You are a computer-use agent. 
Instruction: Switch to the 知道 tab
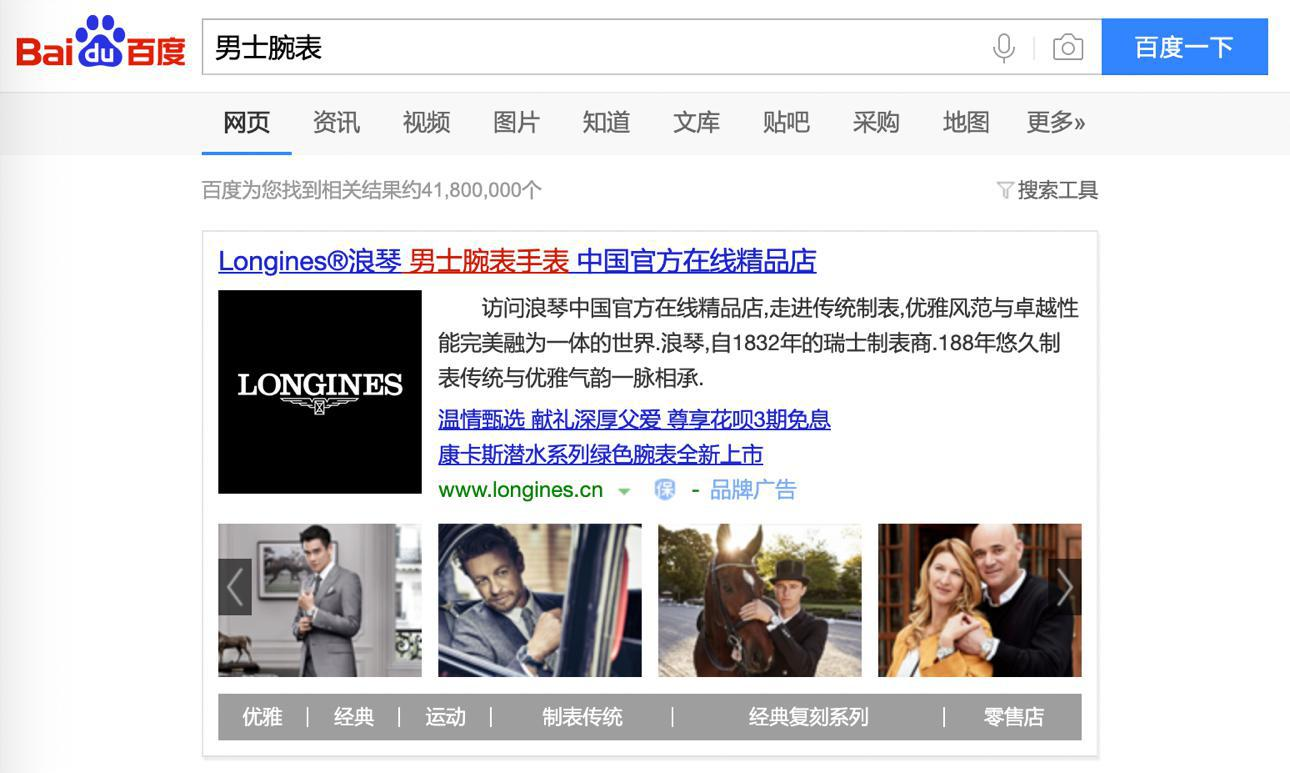click(606, 123)
